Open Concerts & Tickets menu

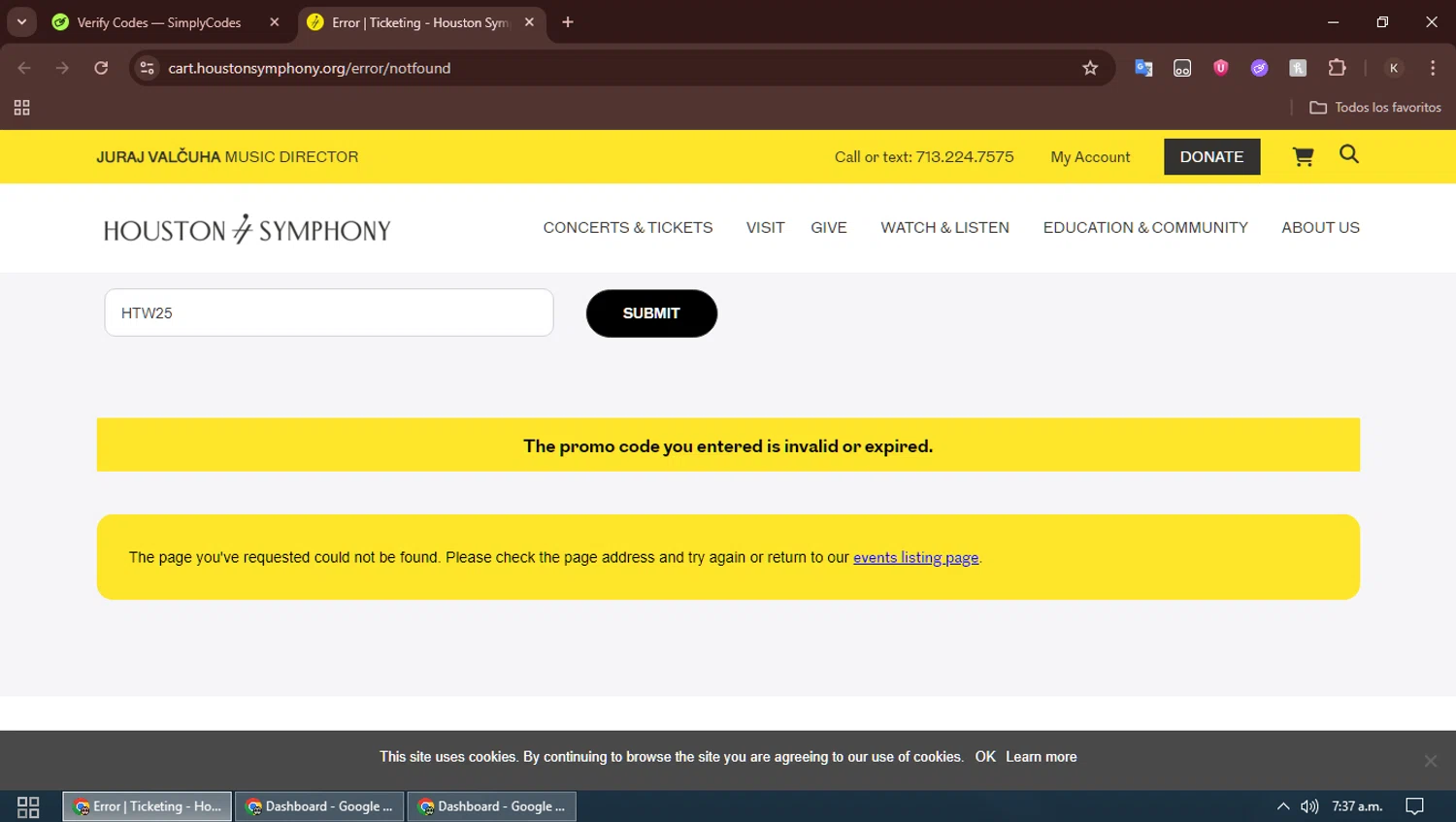point(627,228)
